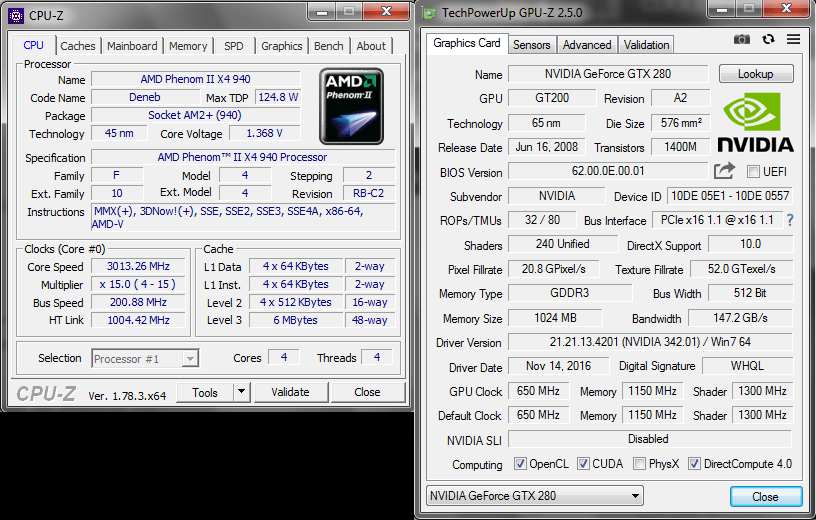Image resolution: width=816 pixels, height=520 pixels.
Task: Open the About tab in CPU-Z
Action: pos(371,46)
